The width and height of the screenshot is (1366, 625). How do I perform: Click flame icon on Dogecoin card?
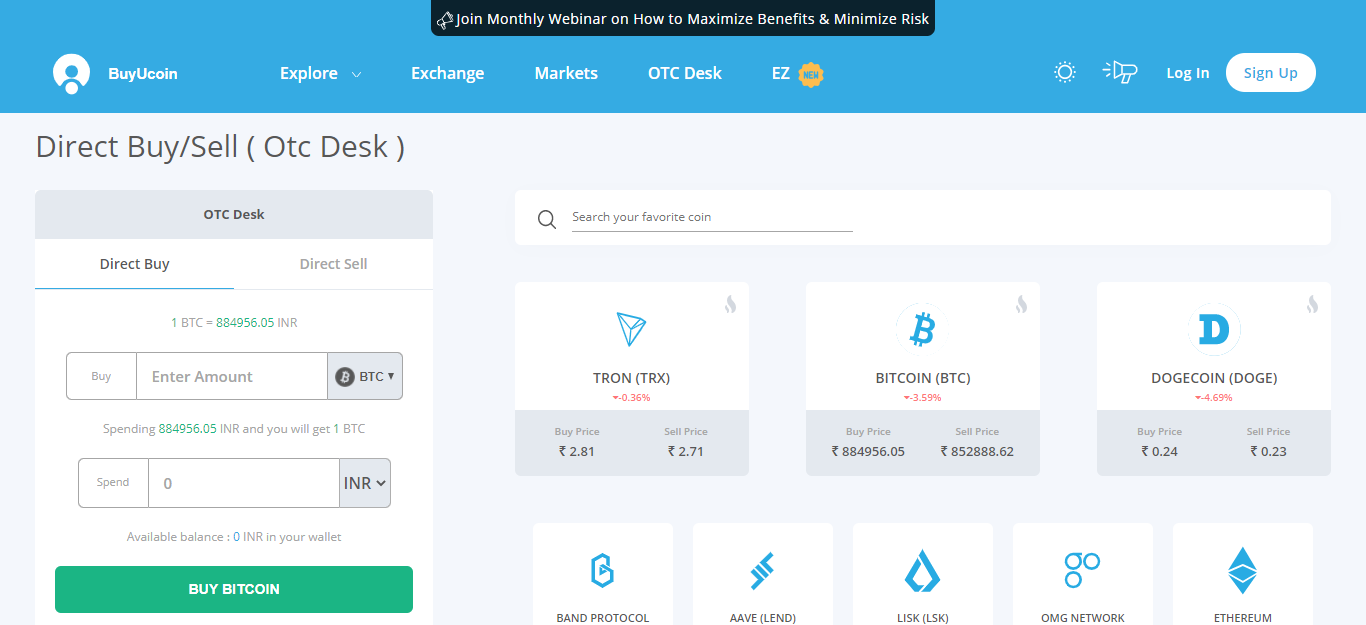[x=1312, y=304]
